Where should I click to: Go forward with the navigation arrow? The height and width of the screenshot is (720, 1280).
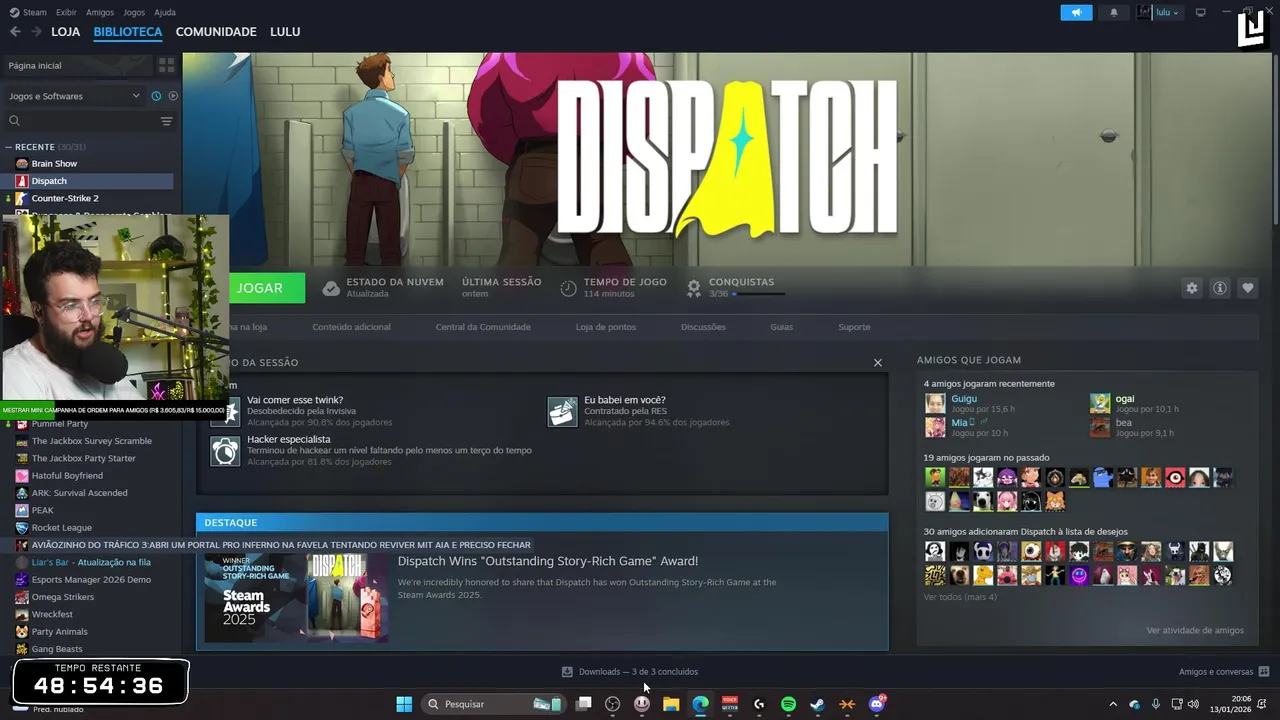36,32
